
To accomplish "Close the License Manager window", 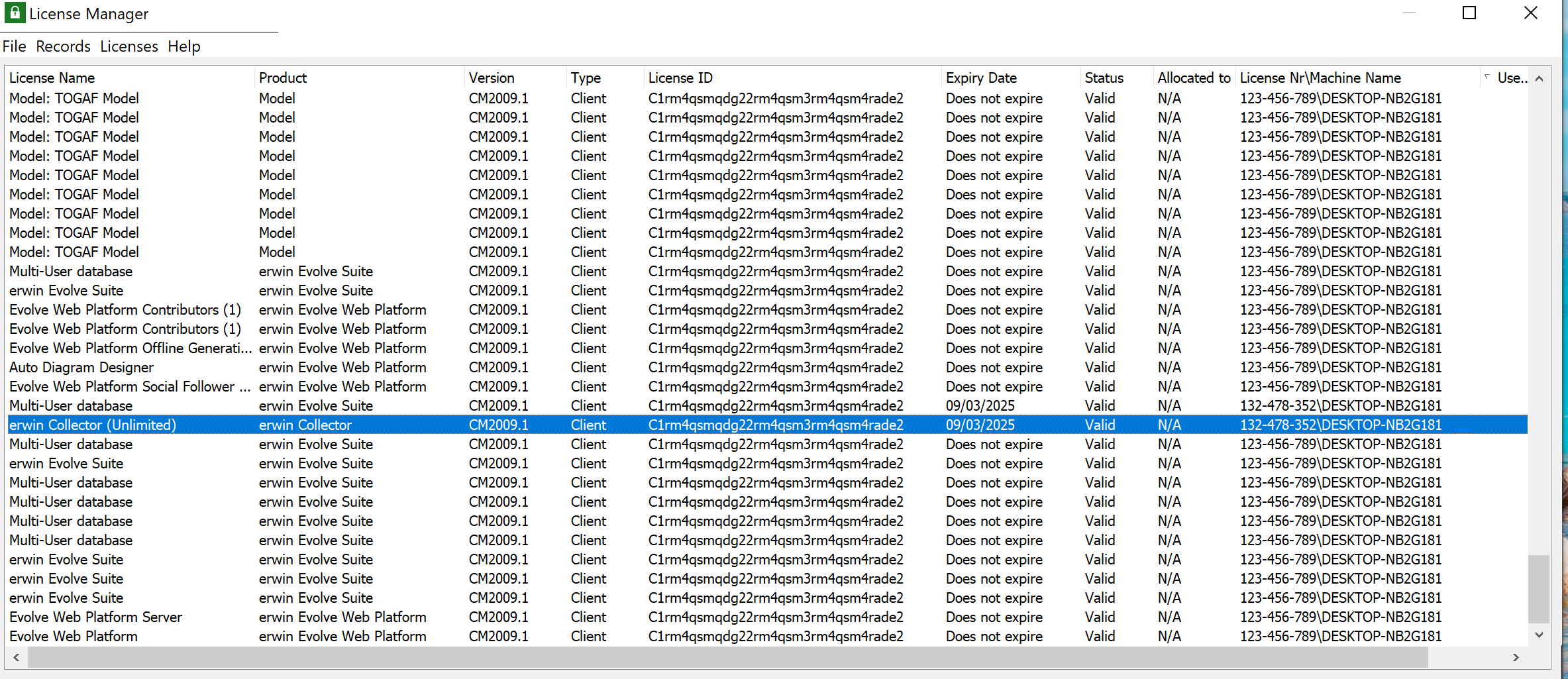I will [x=1530, y=13].
